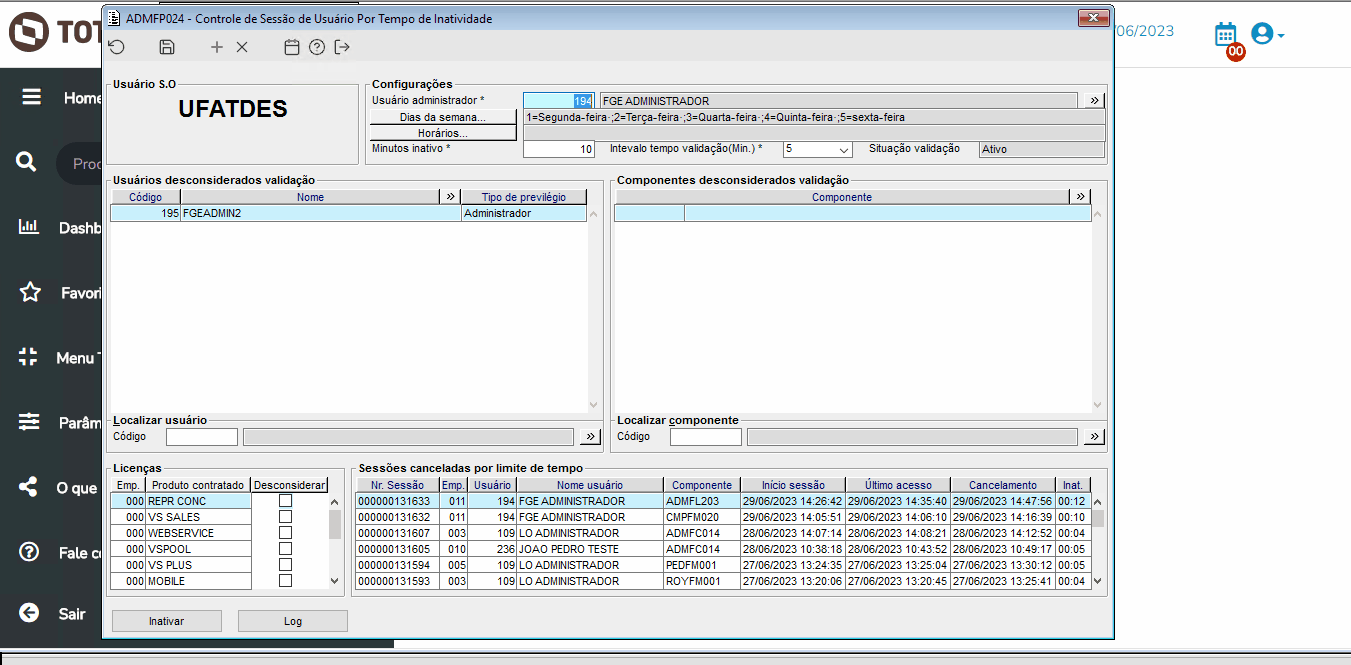Click scroll down arrow in Sessões canceladas table
The width and height of the screenshot is (1351, 665).
click(x=1097, y=580)
